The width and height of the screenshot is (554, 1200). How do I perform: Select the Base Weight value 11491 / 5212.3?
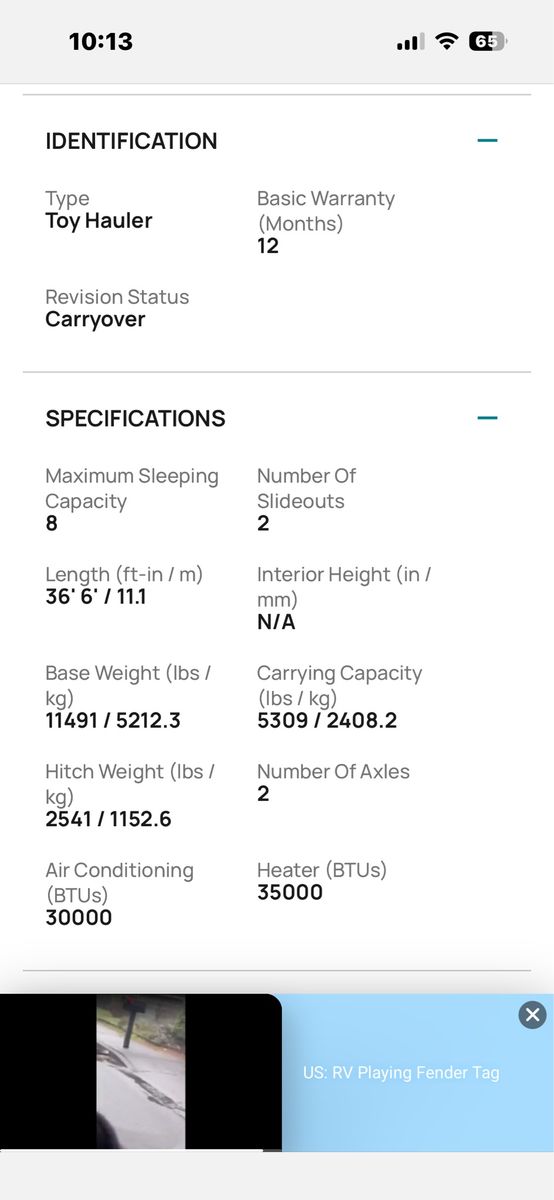pyautogui.click(x=113, y=721)
